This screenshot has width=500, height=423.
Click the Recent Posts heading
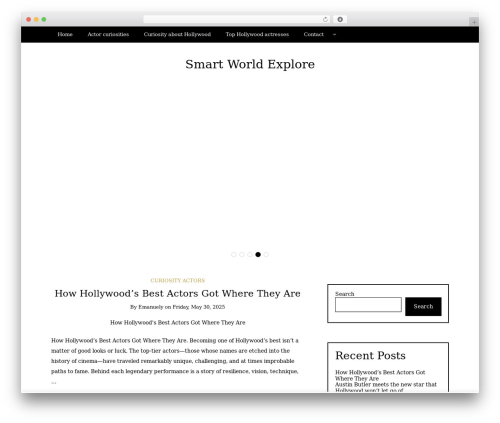click(370, 356)
